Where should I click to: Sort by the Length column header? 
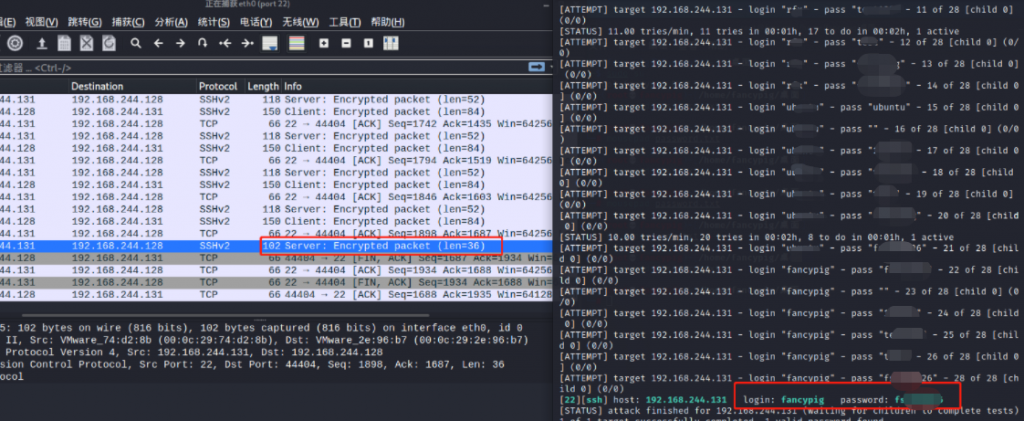[263, 86]
